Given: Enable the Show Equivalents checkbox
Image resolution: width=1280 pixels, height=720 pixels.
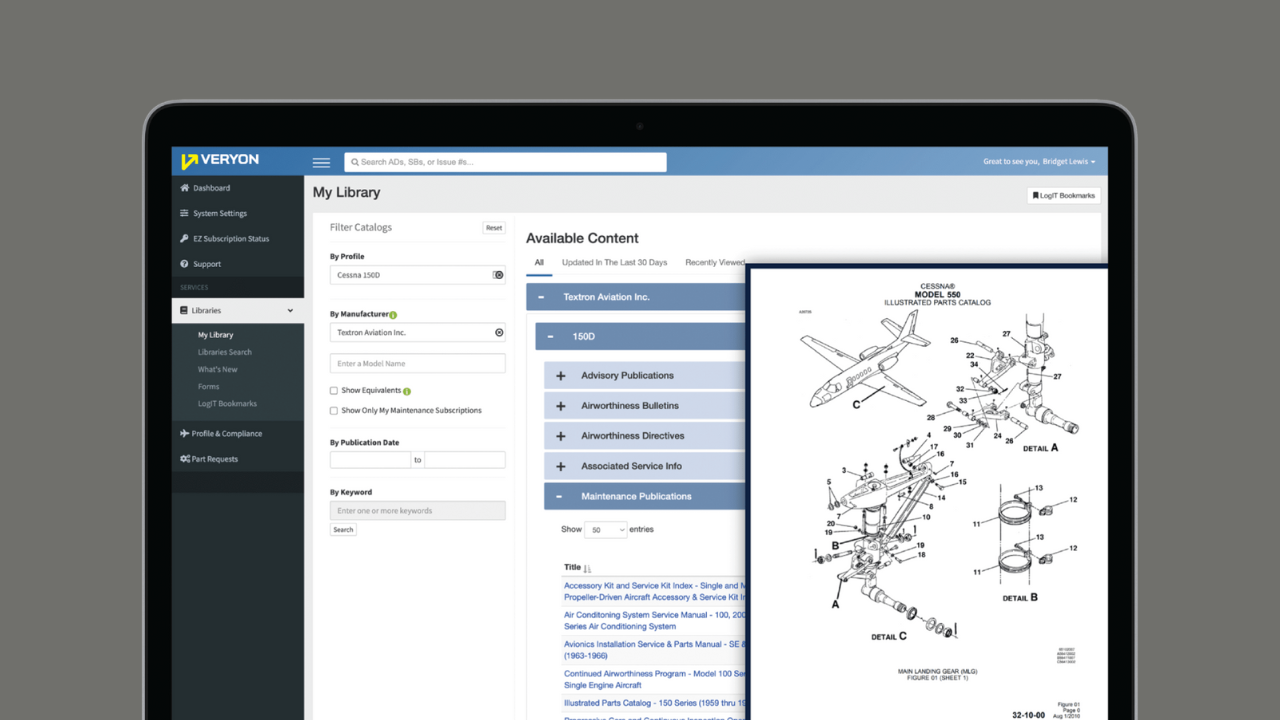Looking at the screenshot, I should point(334,391).
